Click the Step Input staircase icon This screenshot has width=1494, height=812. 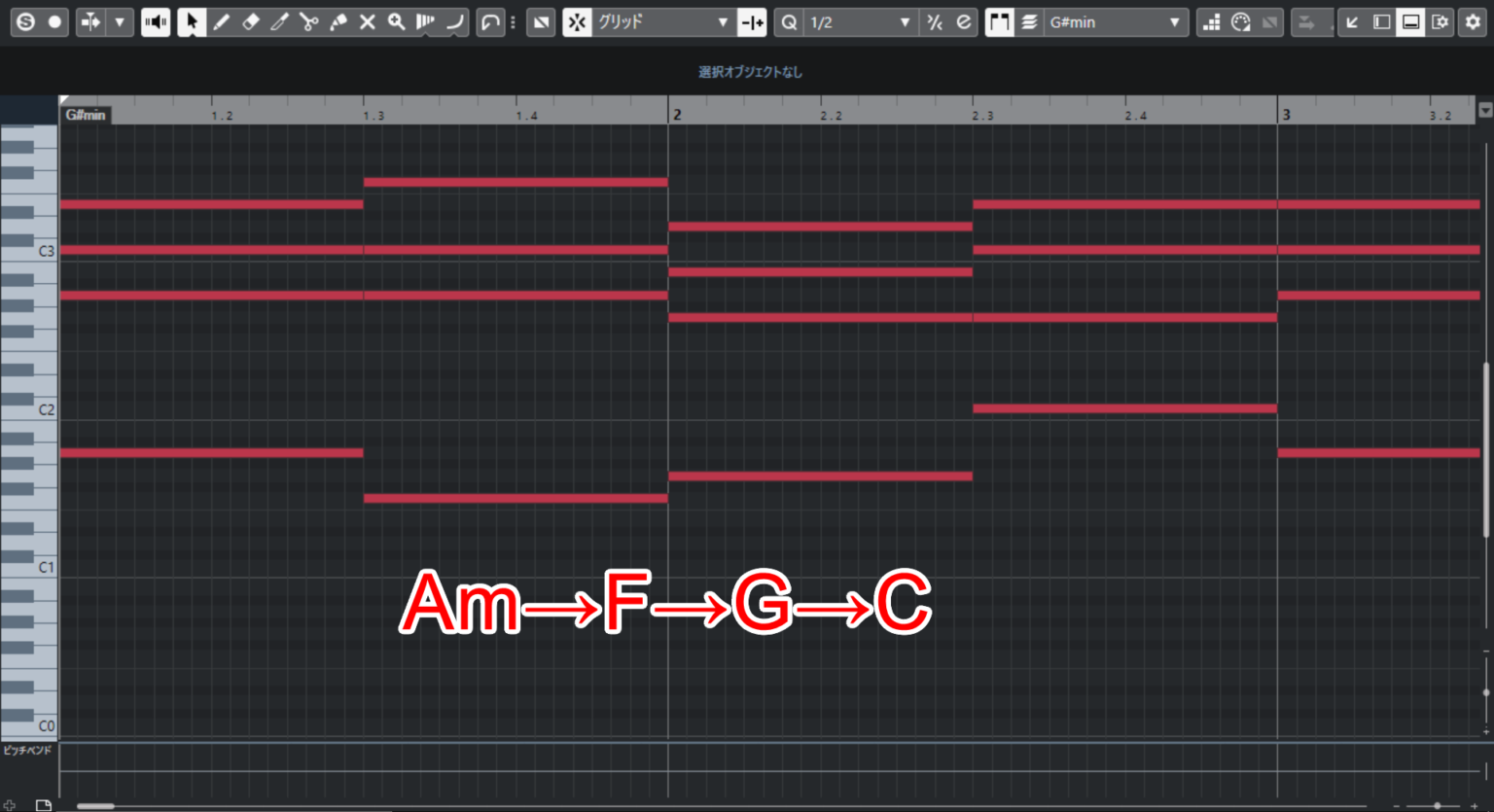[x=1211, y=21]
